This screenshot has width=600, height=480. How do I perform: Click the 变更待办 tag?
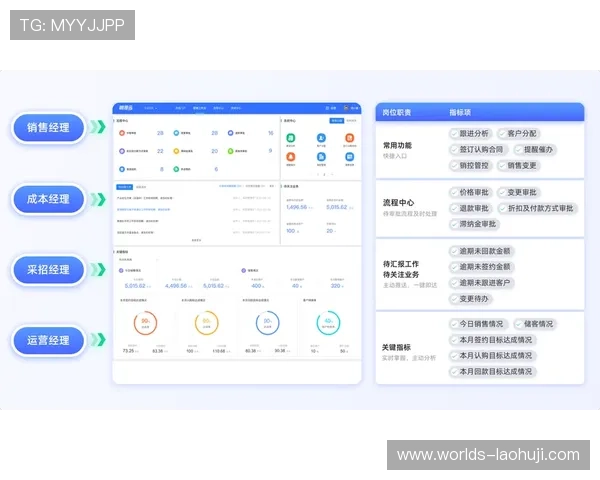[470, 299]
